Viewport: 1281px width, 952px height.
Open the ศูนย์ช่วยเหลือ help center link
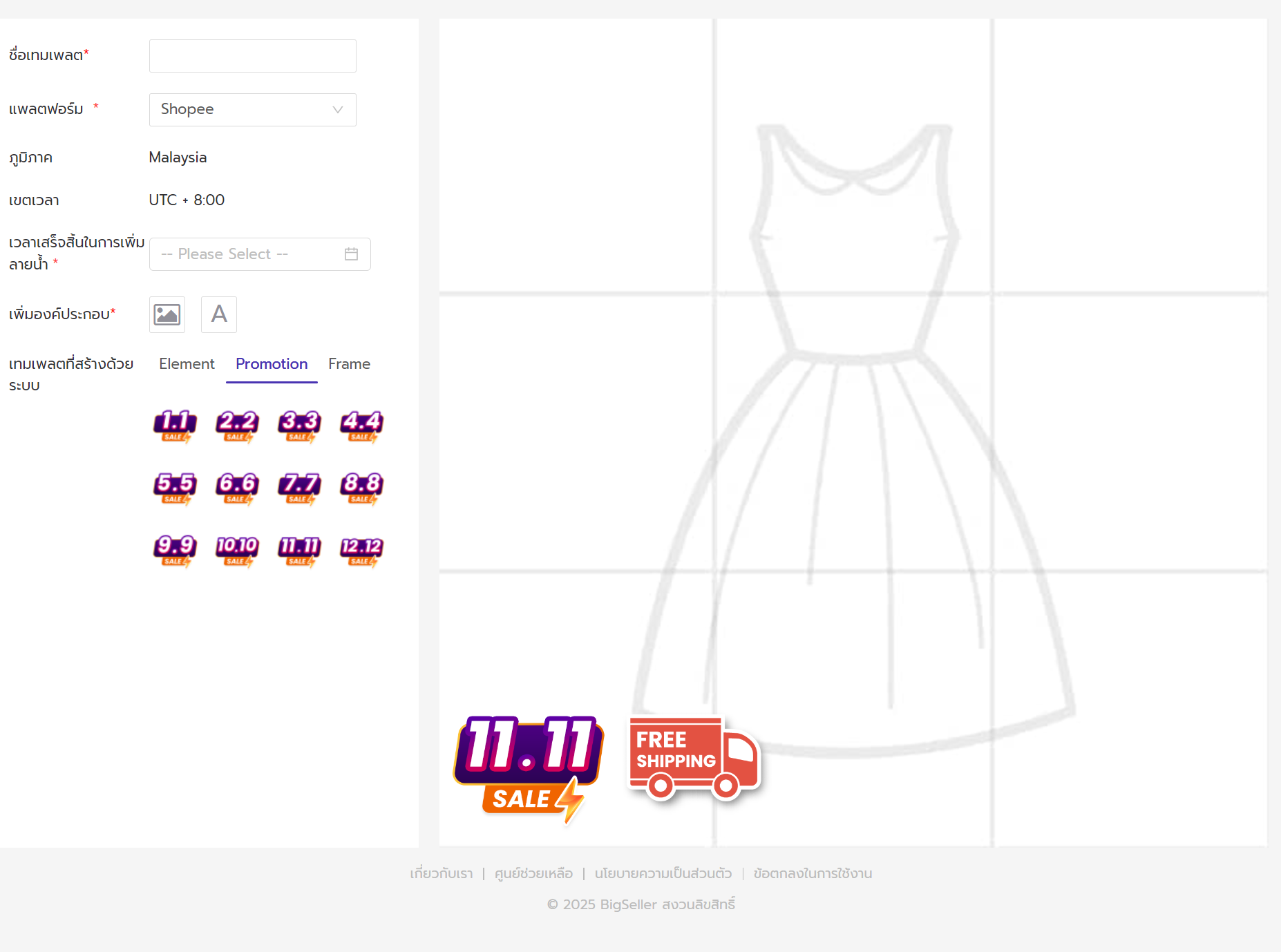533,874
